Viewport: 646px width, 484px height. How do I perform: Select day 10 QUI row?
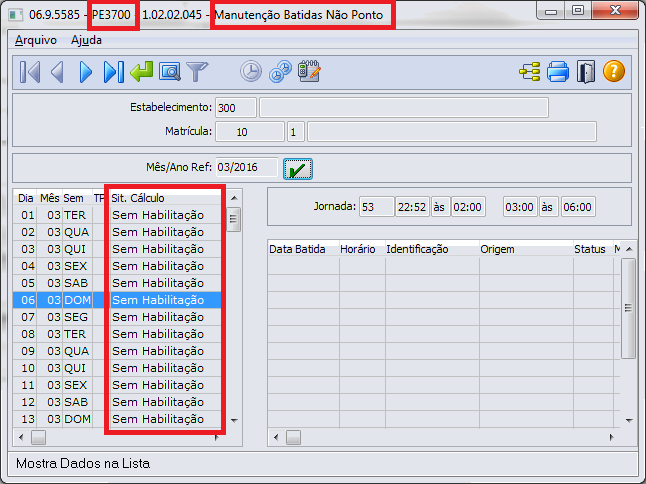tap(117, 368)
